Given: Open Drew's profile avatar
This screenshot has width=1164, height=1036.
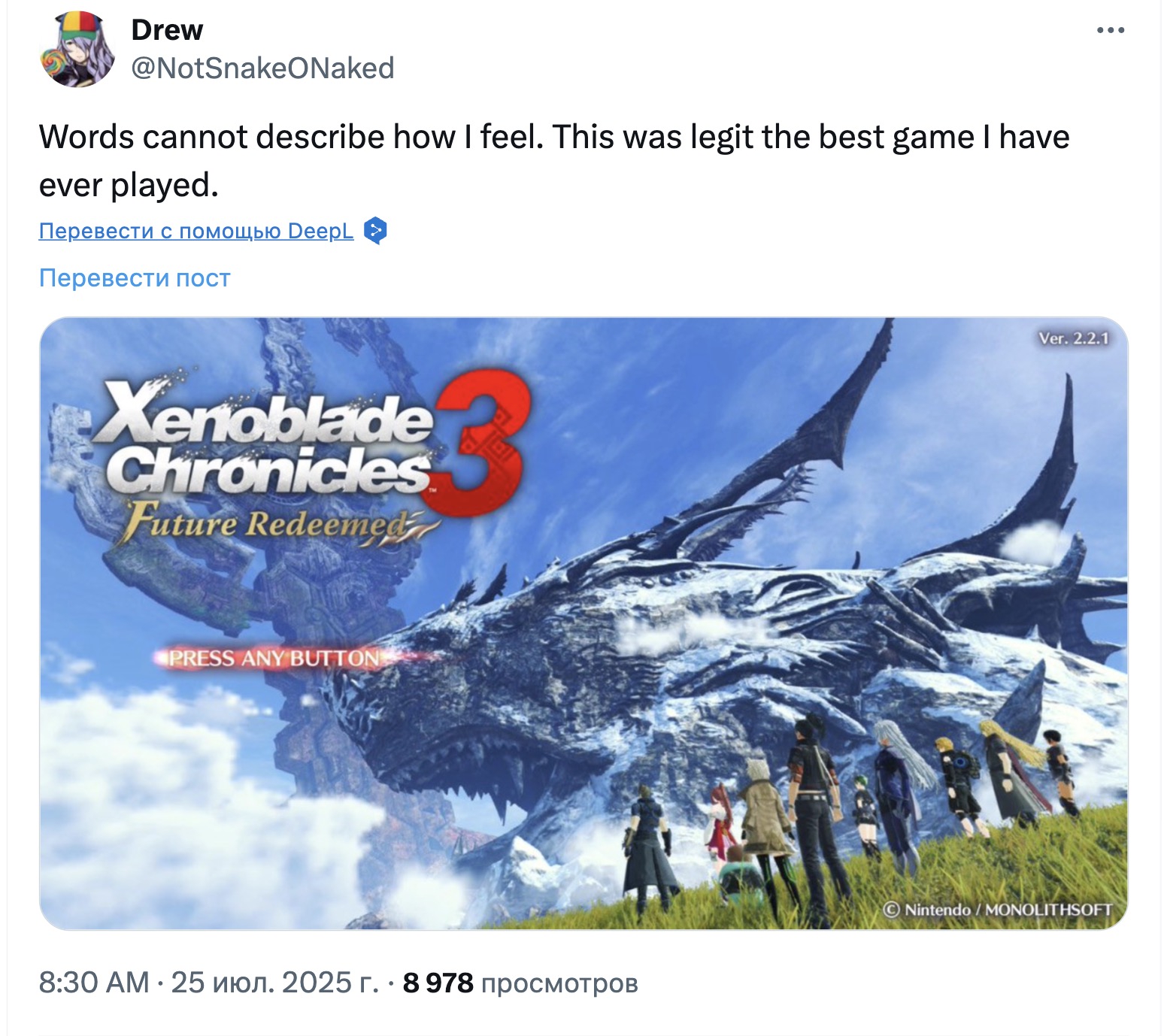Looking at the screenshot, I should (76, 50).
